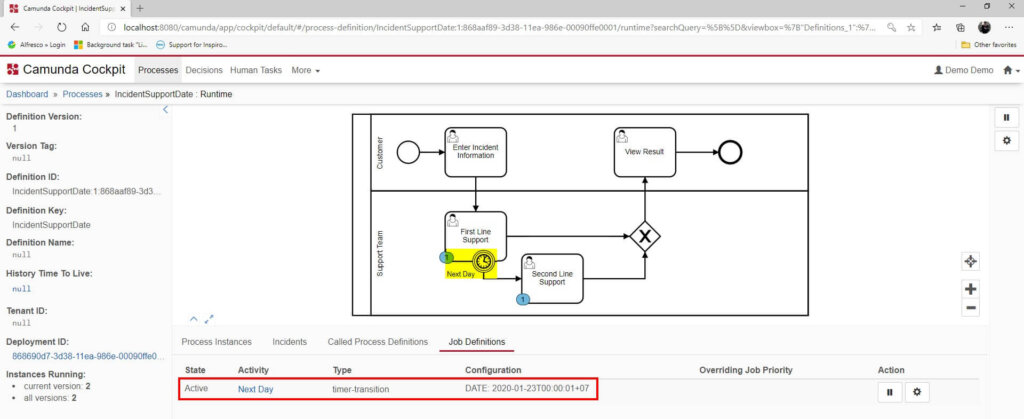
Task: Switch to the Incidents tab
Action: 289,341
